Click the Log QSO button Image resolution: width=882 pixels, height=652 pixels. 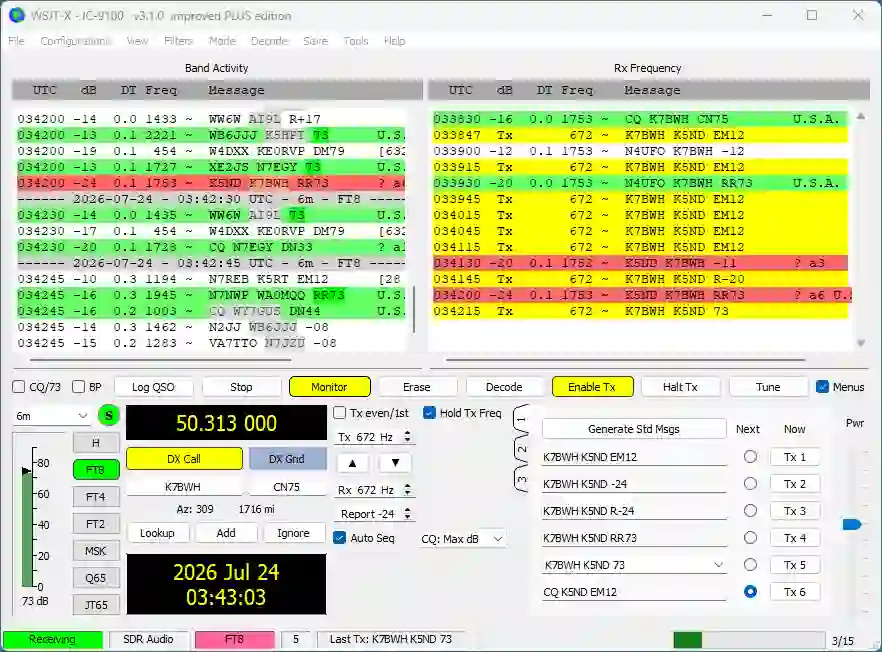[154, 387]
